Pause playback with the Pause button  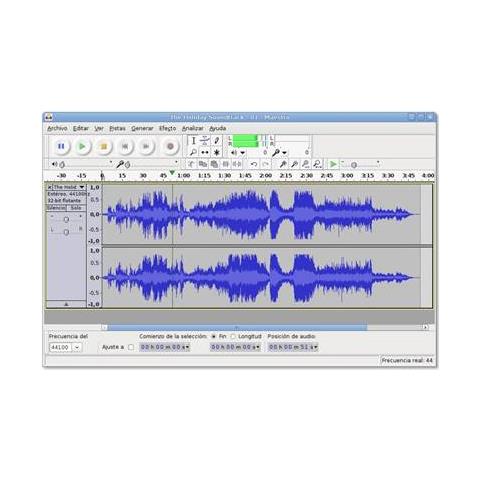coord(61,146)
